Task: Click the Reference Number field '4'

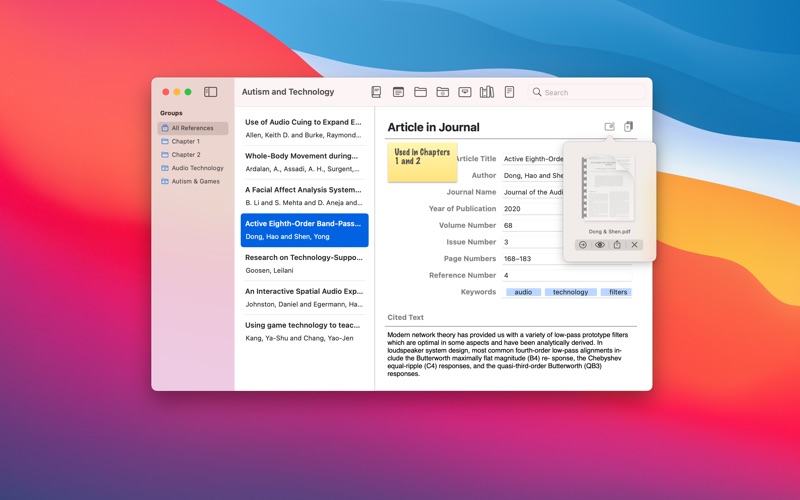Action: (x=567, y=275)
